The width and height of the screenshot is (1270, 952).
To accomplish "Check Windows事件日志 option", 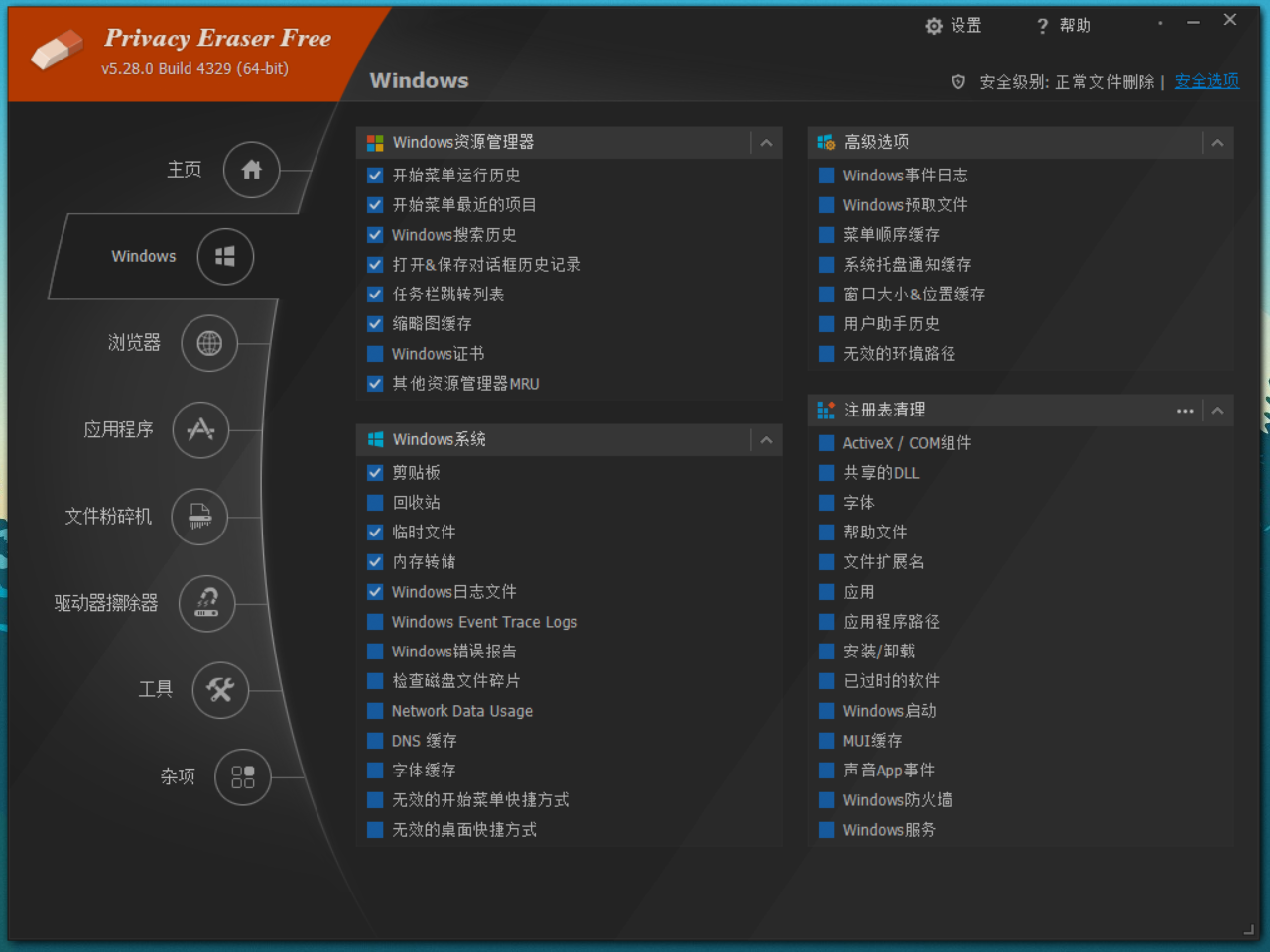I will click(x=826, y=176).
